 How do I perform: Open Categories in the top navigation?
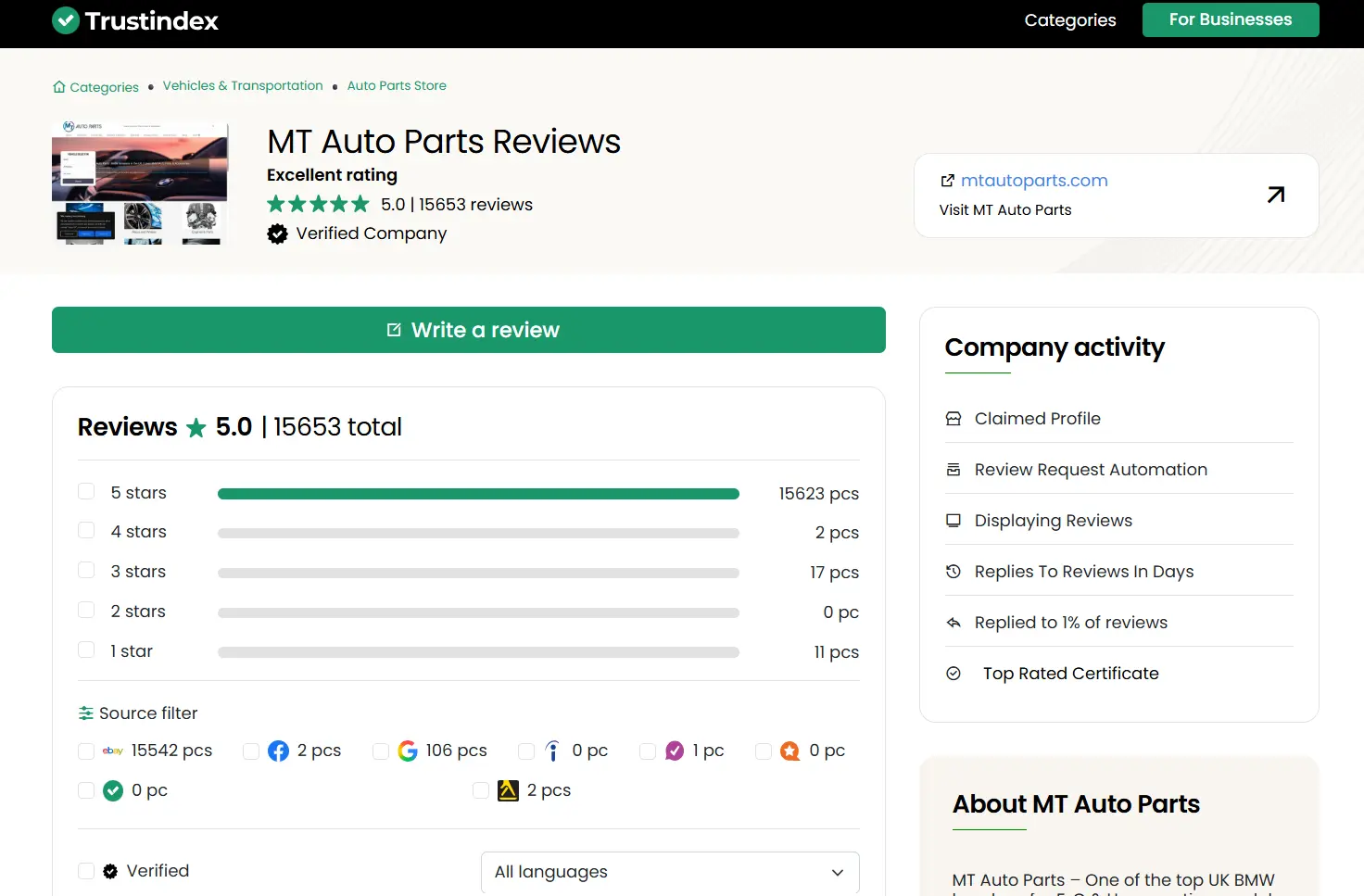[x=1070, y=20]
